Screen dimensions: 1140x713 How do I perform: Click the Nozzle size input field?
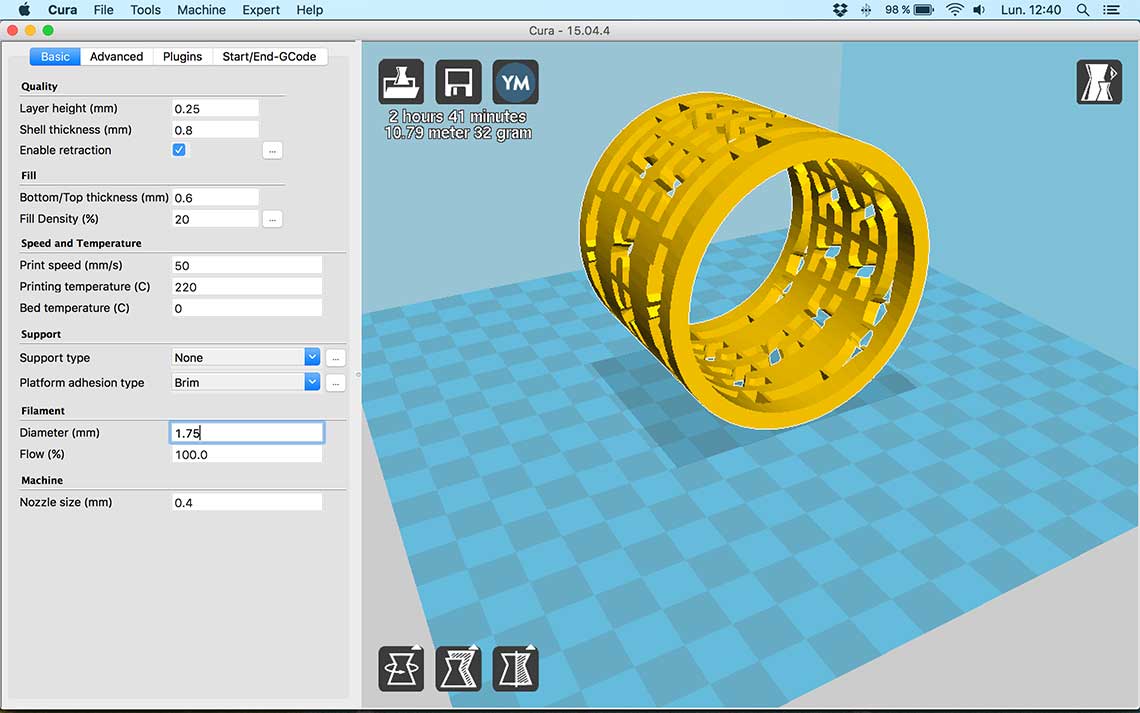pos(246,502)
